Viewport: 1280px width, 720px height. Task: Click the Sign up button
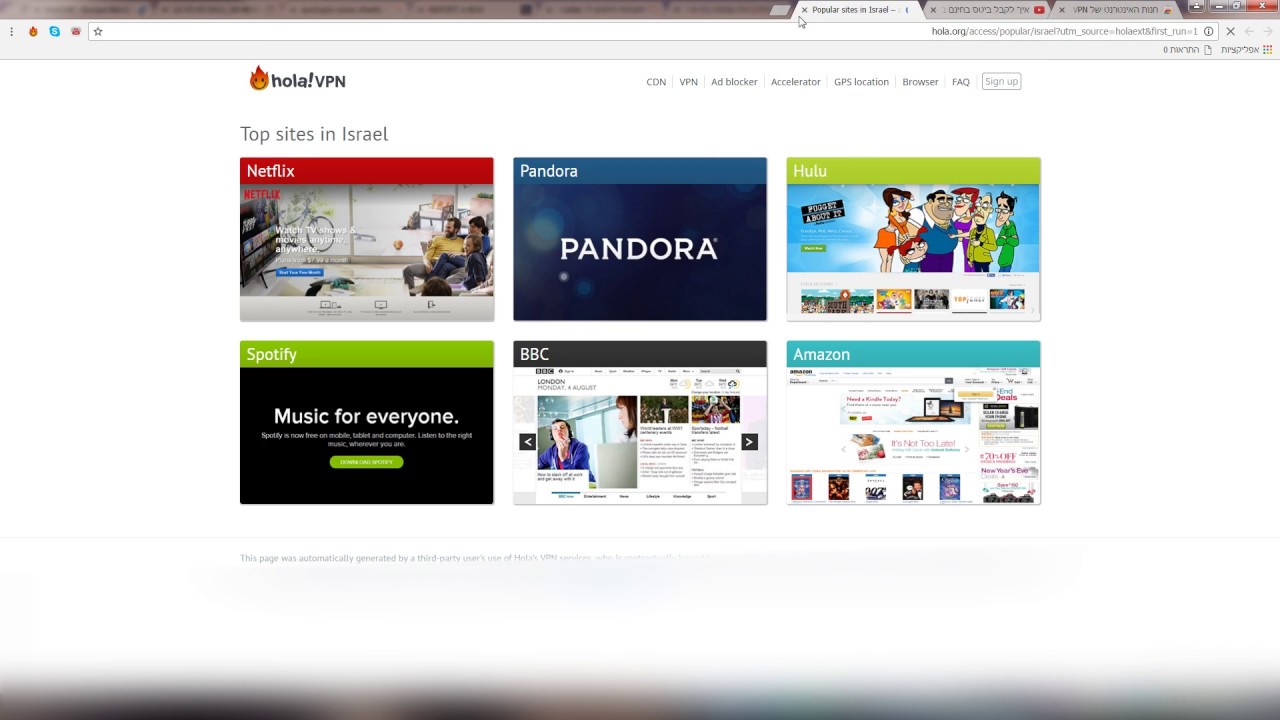(x=1001, y=82)
